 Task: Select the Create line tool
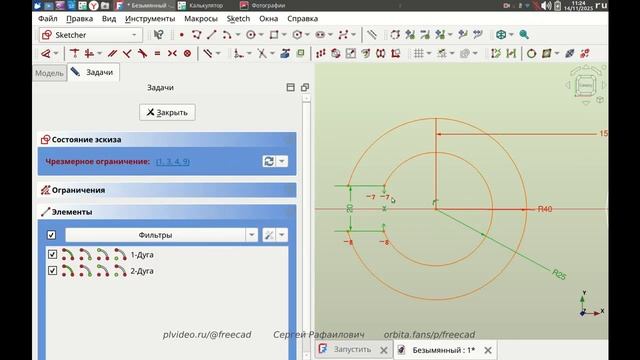pyautogui.click(x=211, y=35)
